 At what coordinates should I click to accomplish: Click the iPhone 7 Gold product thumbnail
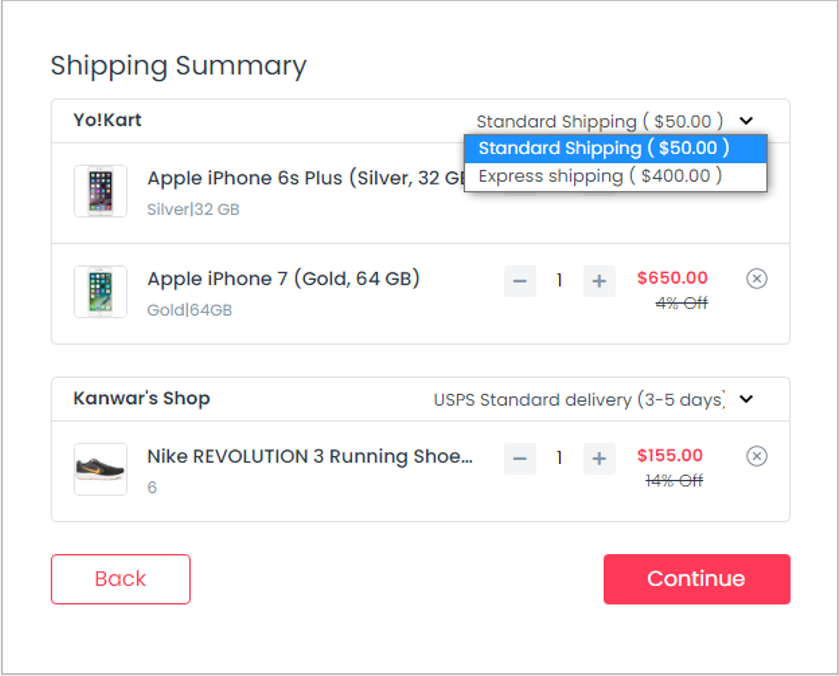[x=100, y=292]
